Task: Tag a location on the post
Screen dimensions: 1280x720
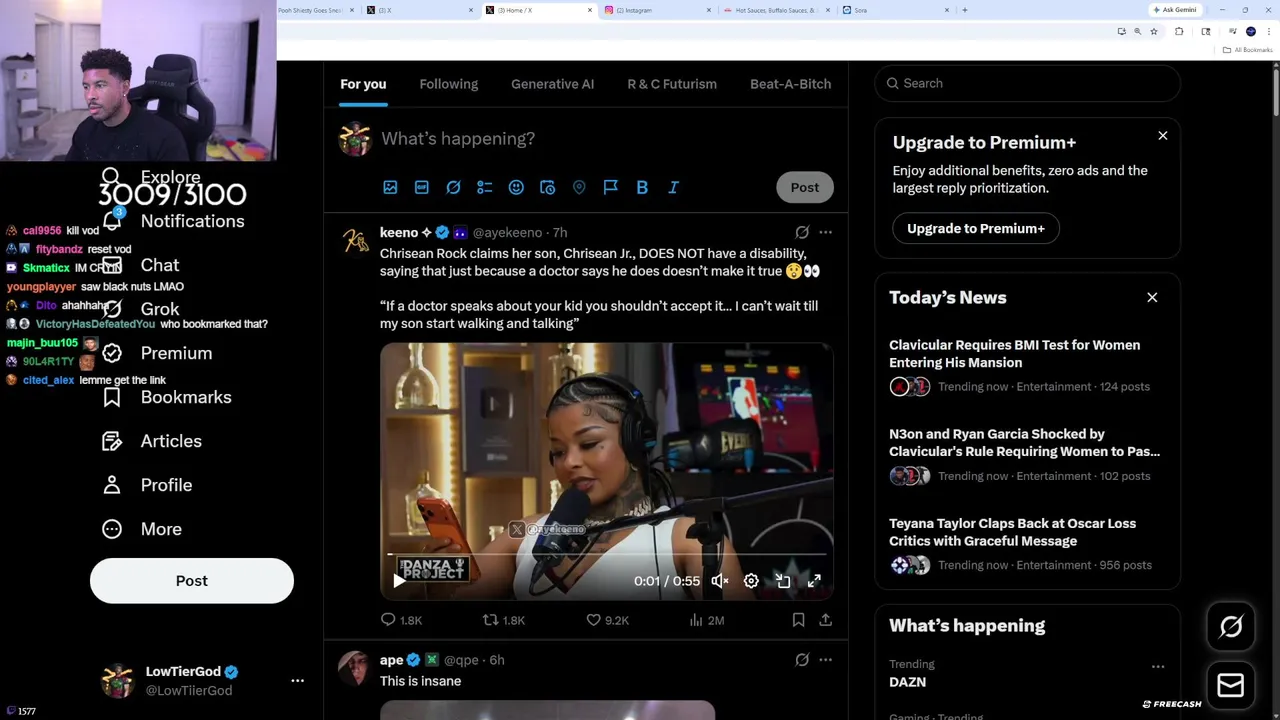Action: pyautogui.click(x=579, y=187)
